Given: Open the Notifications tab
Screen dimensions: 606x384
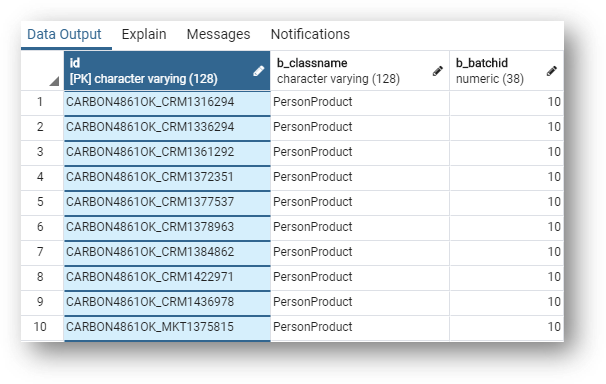Looking at the screenshot, I should 310,34.
